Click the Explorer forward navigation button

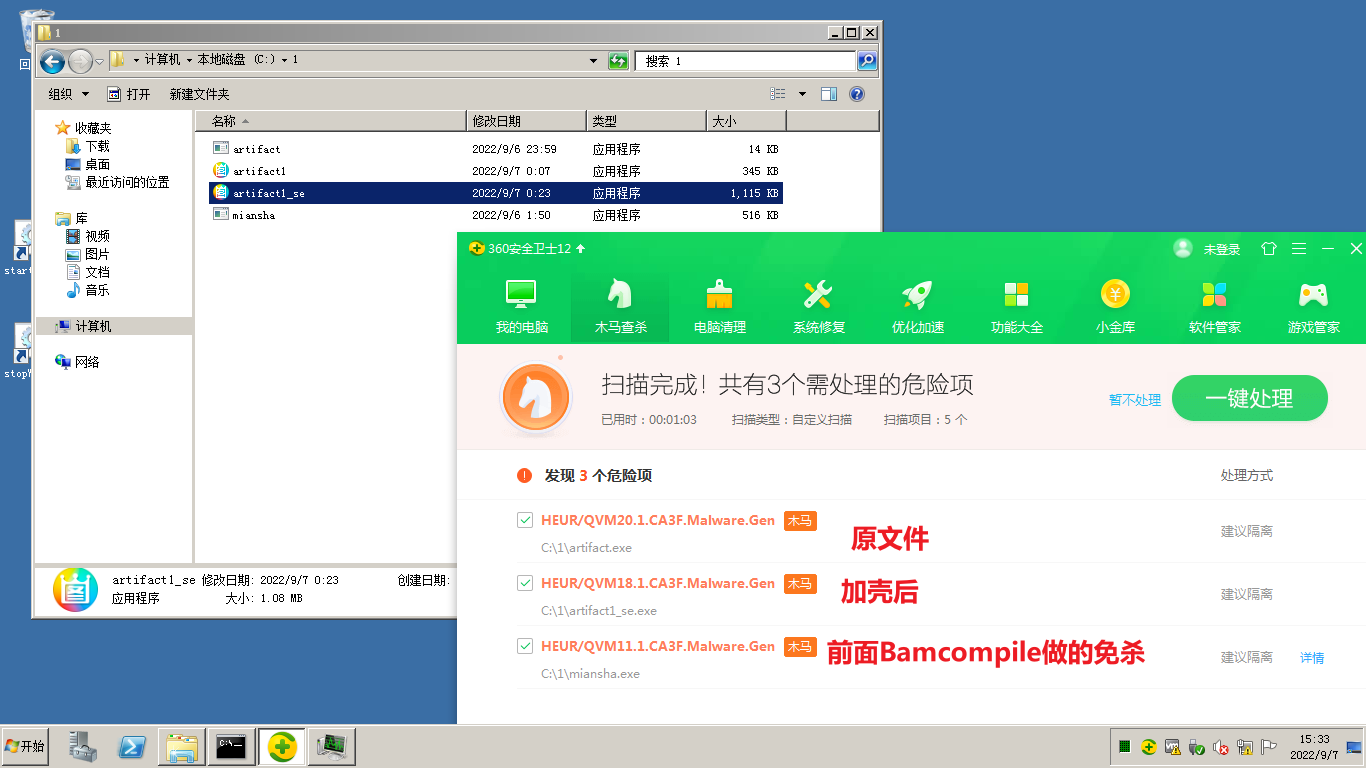point(80,61)
